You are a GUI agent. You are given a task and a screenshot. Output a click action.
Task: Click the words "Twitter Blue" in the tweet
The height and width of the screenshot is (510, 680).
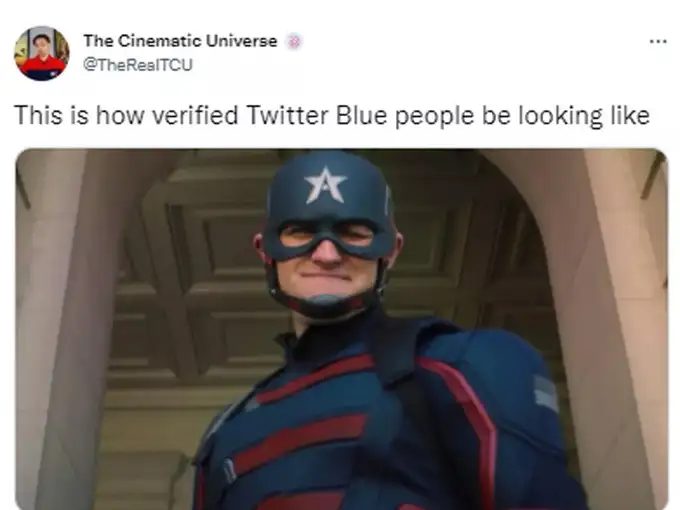[x=317, y=115]
